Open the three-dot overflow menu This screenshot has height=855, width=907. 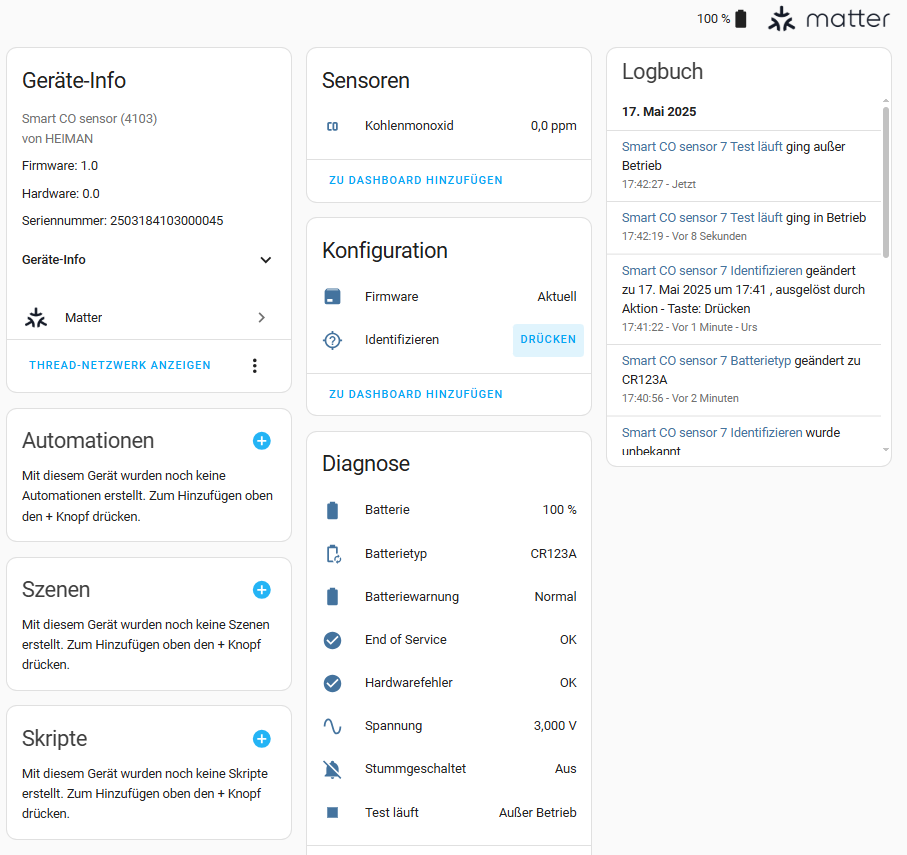click(255, 366)
